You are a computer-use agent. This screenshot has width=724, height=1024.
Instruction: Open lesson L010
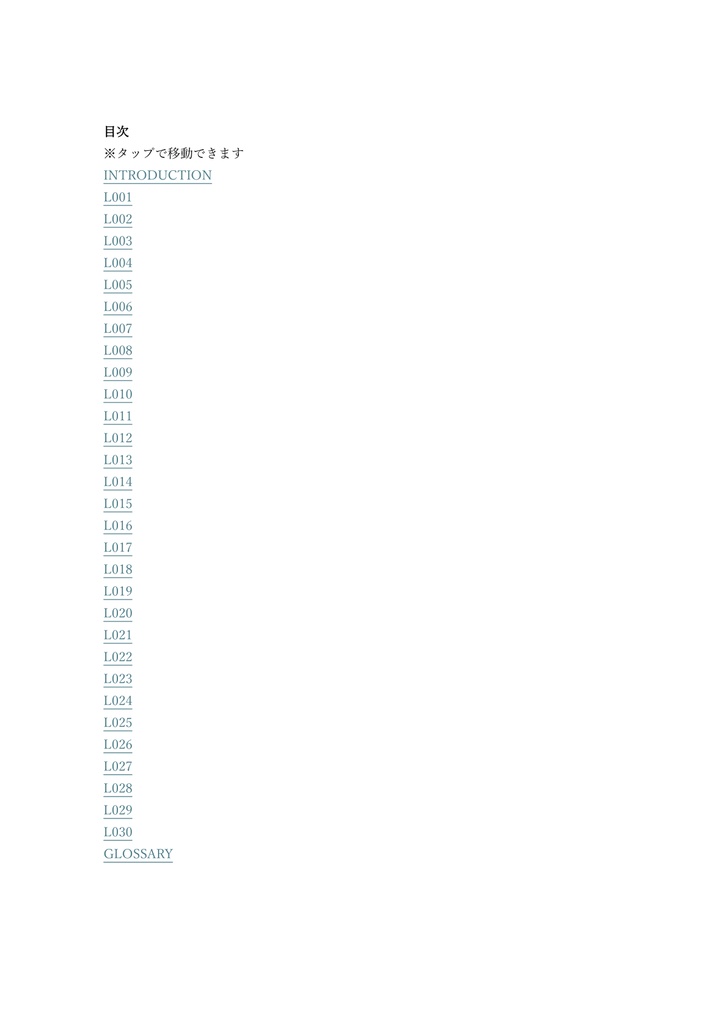click(118, 394)
